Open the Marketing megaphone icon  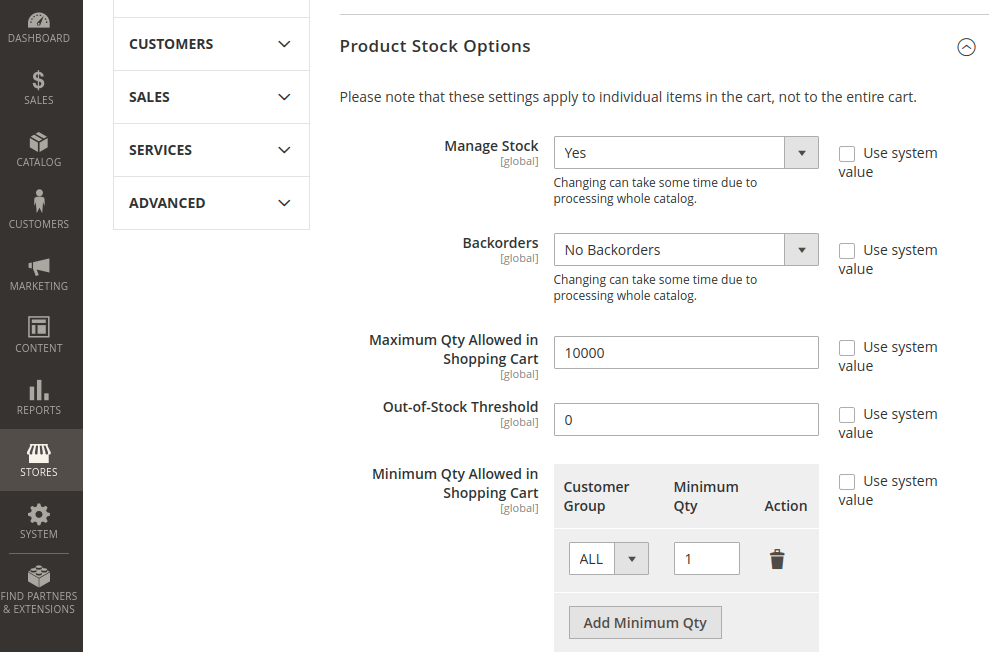click(39, 266)
